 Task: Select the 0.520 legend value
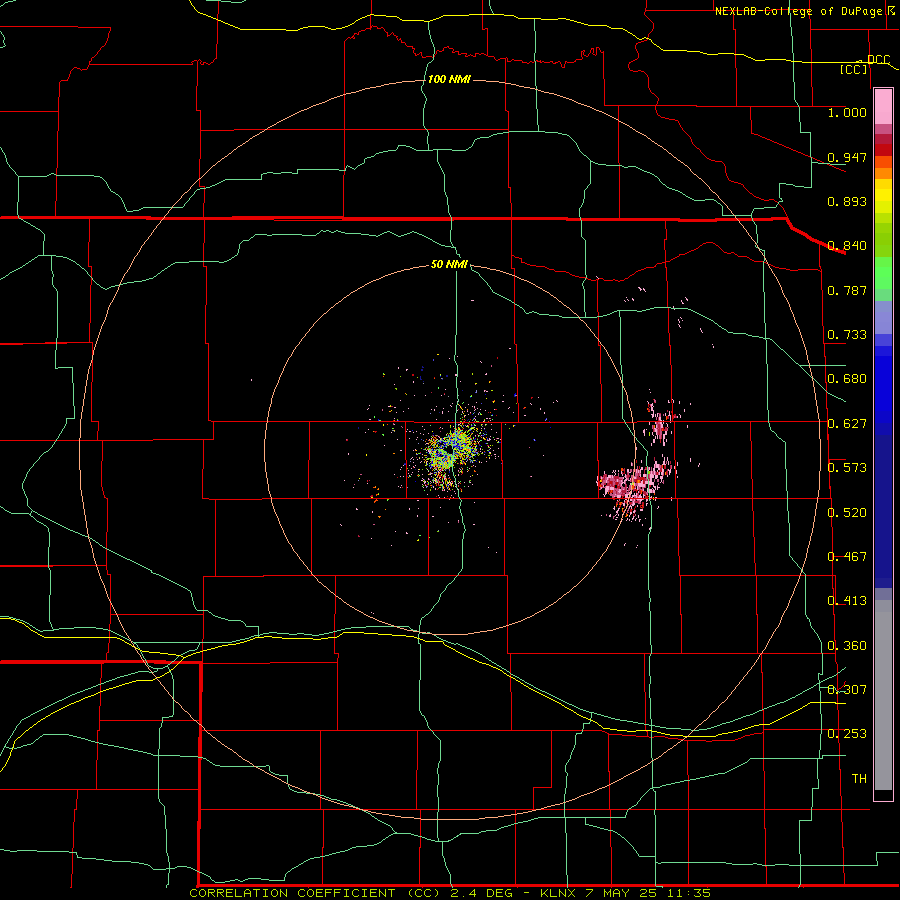(x=847, y=513)
